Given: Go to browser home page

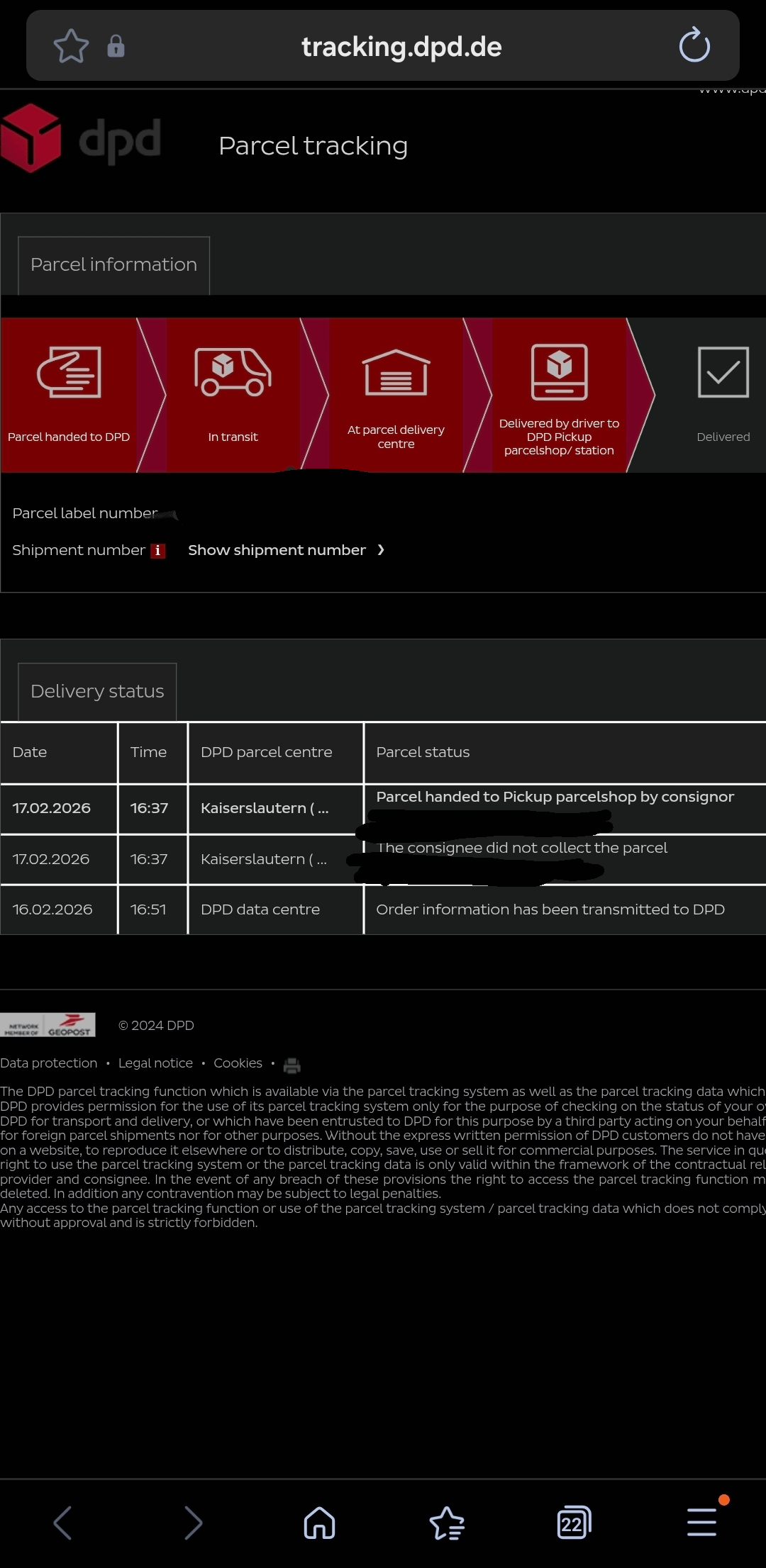Looking at the screenshot, I should [319, 1523].
